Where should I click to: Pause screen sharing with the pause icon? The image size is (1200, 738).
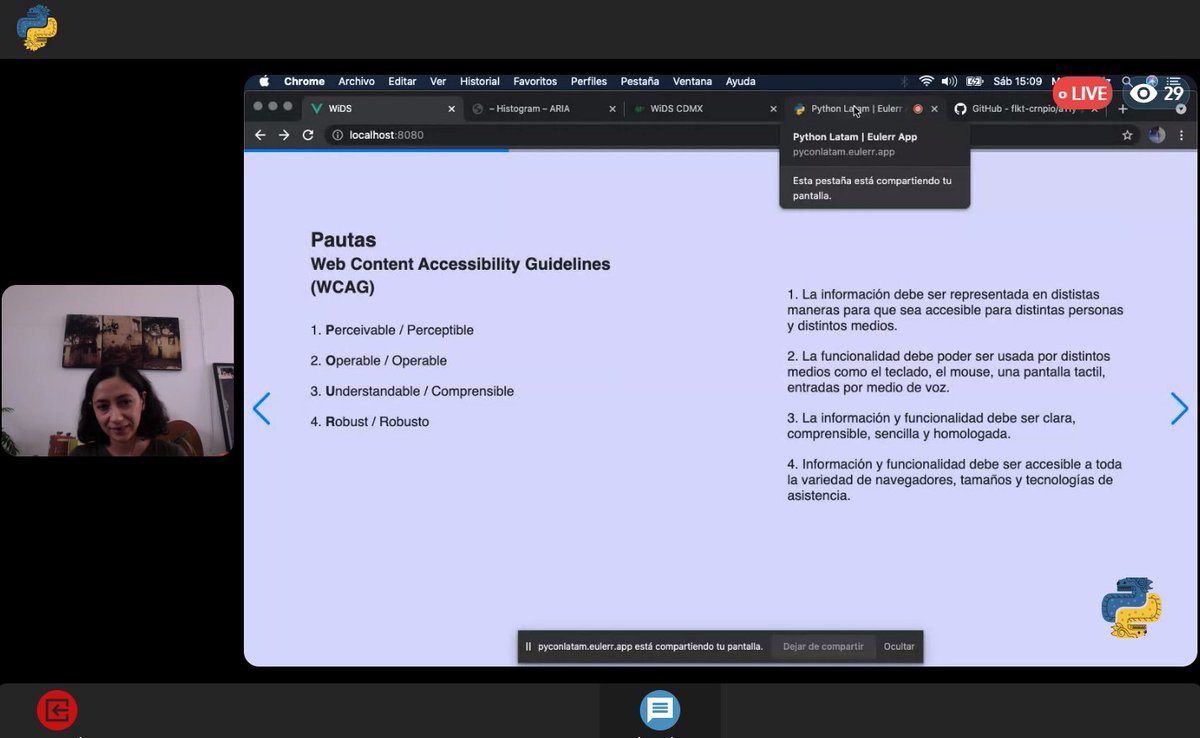(527, 646)
